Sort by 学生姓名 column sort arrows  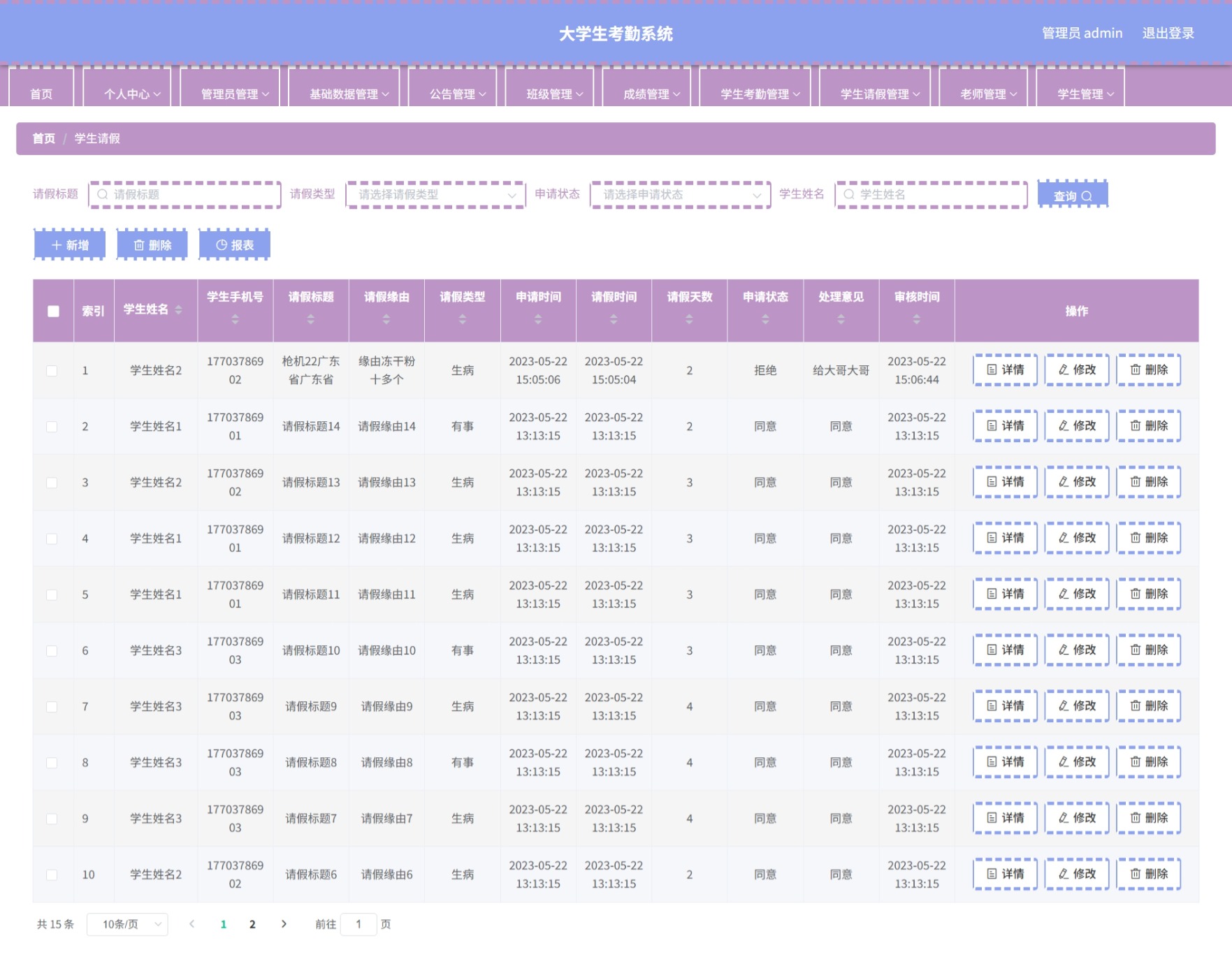(x=179, y=309)
